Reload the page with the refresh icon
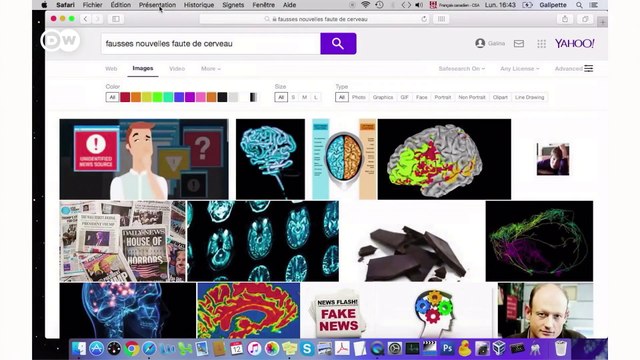 click(x=424, y=19)
